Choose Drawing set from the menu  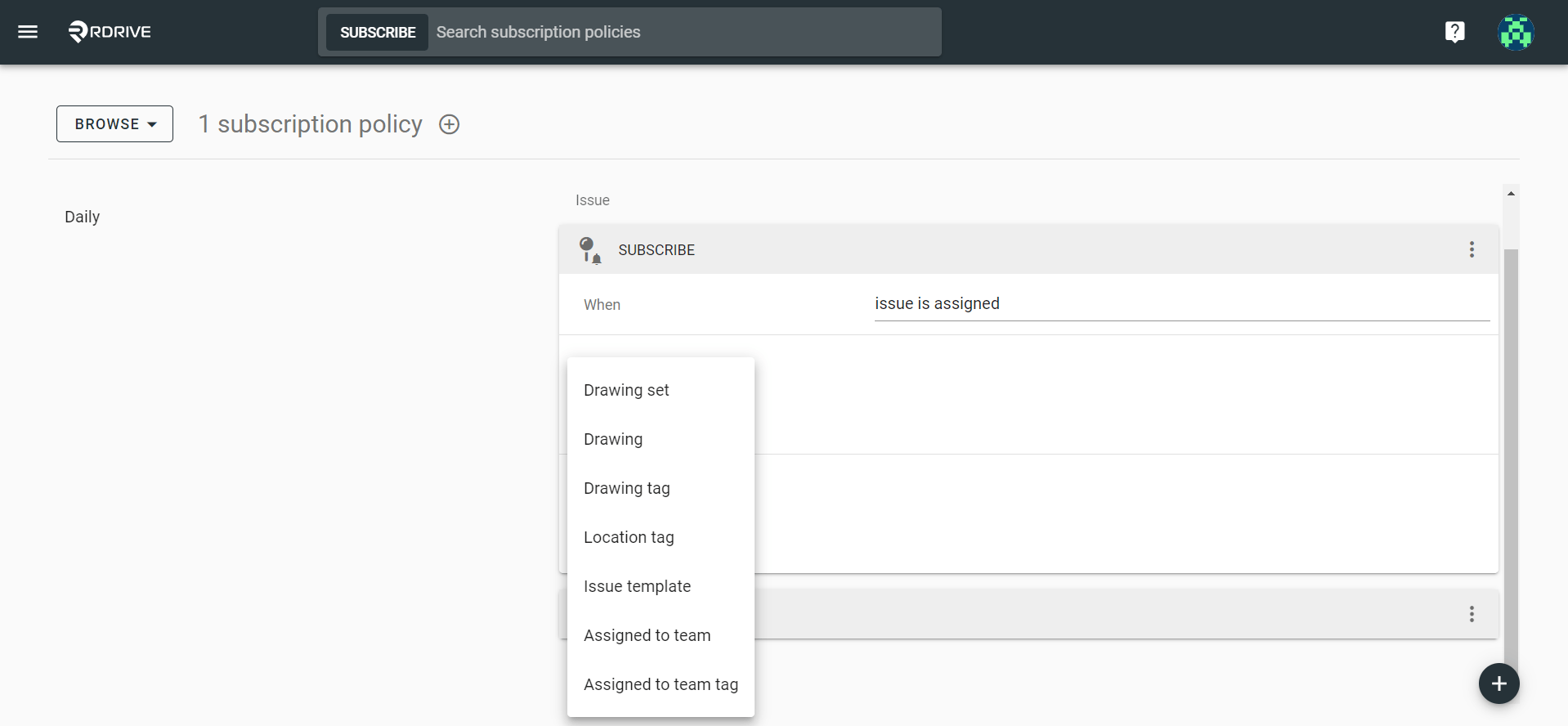click(x=661, y=390)
